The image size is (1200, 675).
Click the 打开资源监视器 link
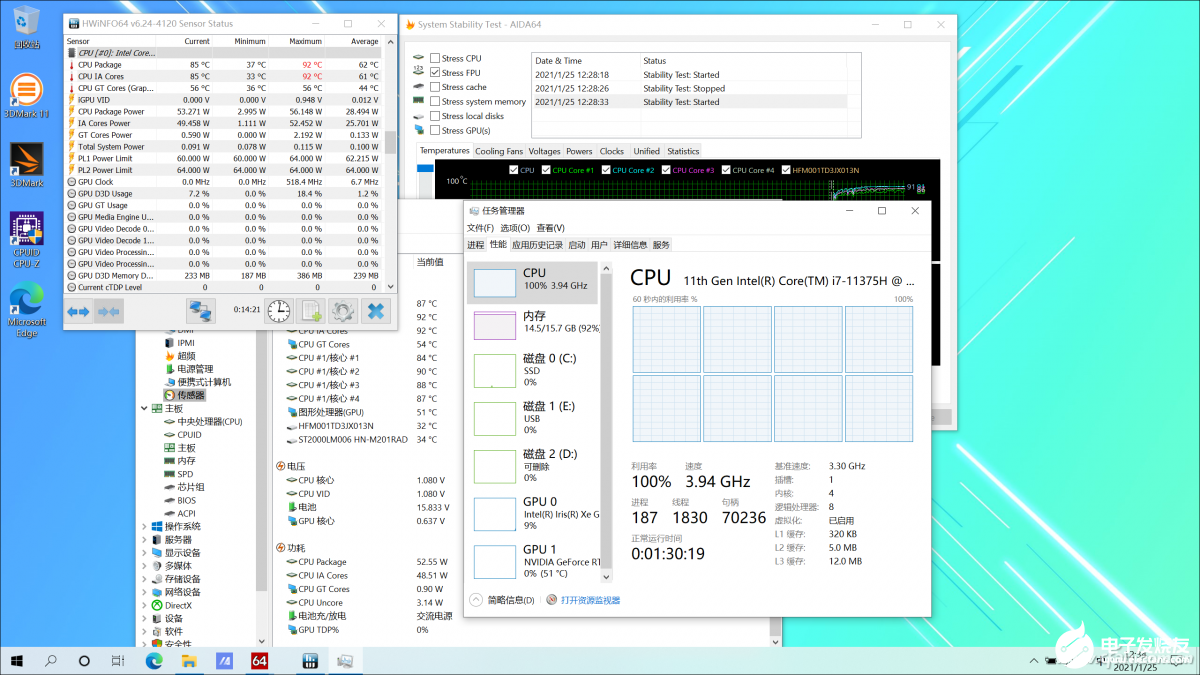[591, 600]
